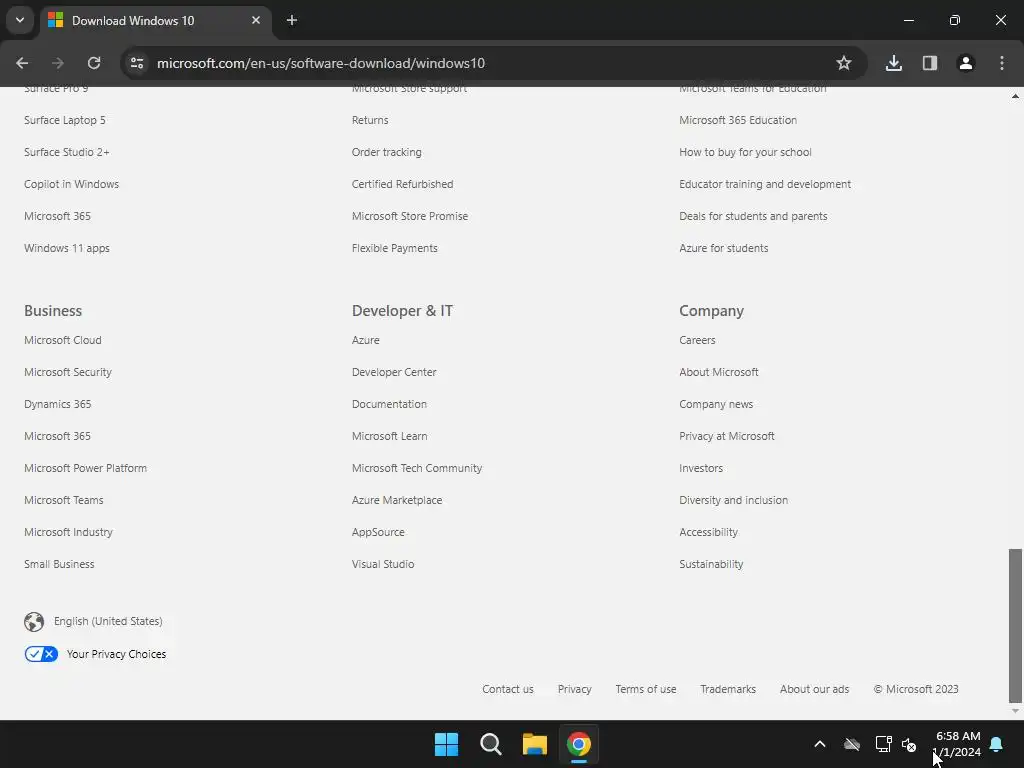Image resolution: width=1024 pixels, height=768 pixels.
Task: Show hidden system tray icons
Action: (820, 744)
